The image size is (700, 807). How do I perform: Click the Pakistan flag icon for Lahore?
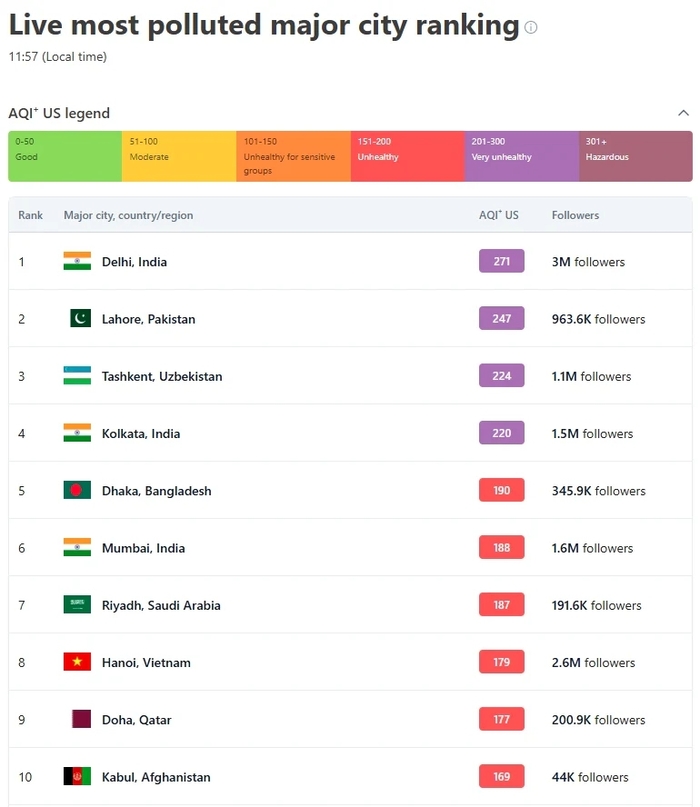(80, 318)
